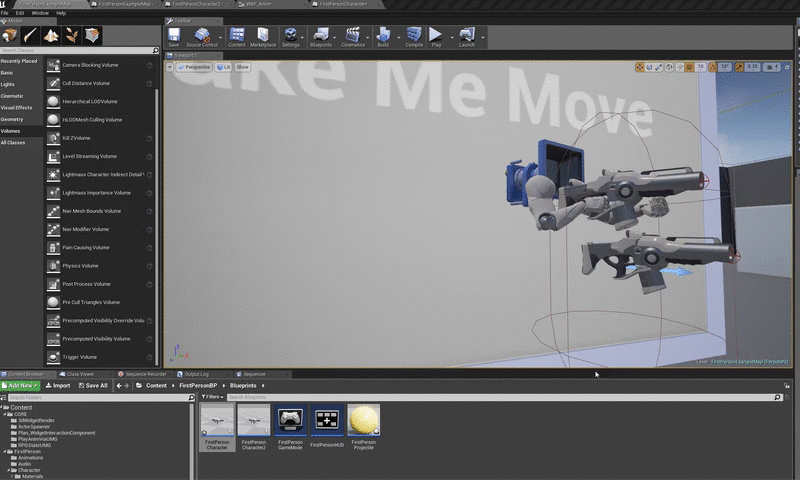Click the Save toolbar icon
The width and height of the screenshot is (800, 480).
click(174, 37)
